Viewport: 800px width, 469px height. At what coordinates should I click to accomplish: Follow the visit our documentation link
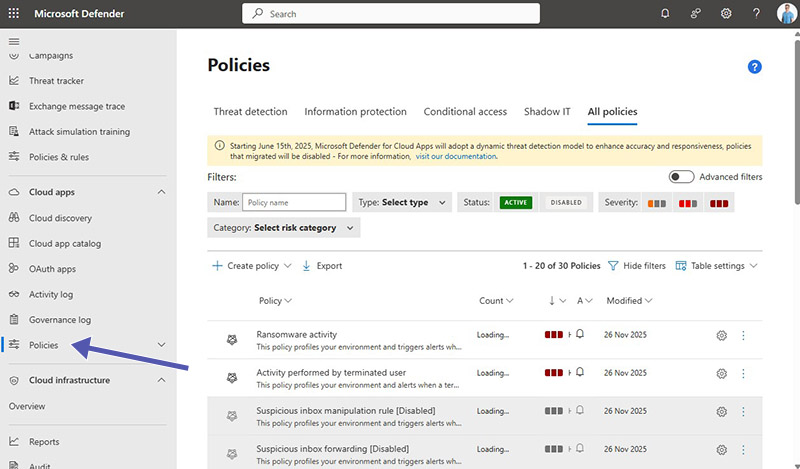pos(456,156)
